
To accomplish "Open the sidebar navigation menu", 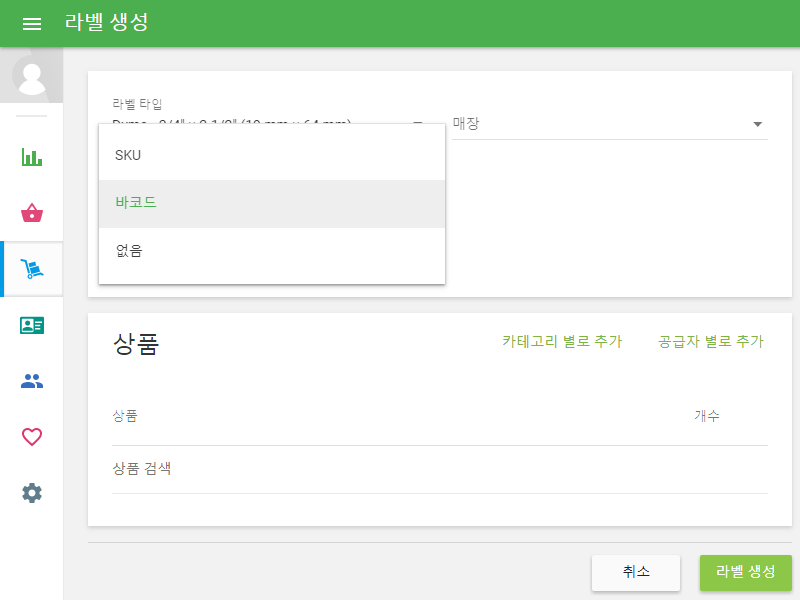I will click(32, 24).
